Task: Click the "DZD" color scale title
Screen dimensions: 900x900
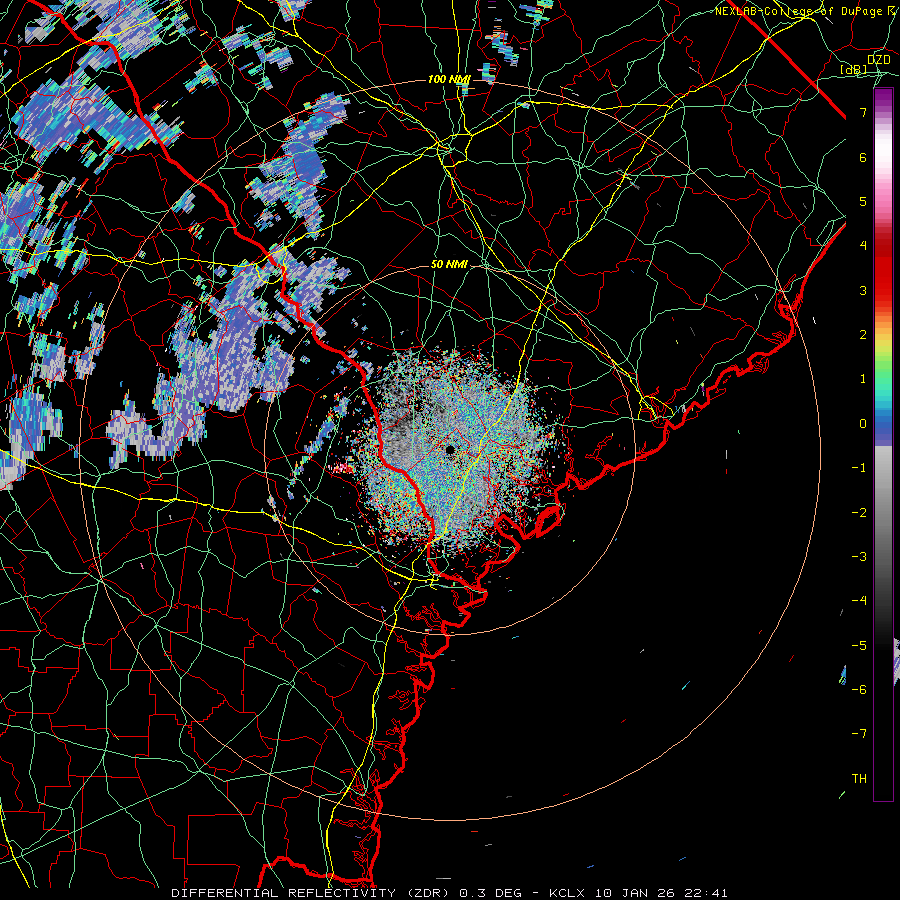Action: (x=879, y=59)
